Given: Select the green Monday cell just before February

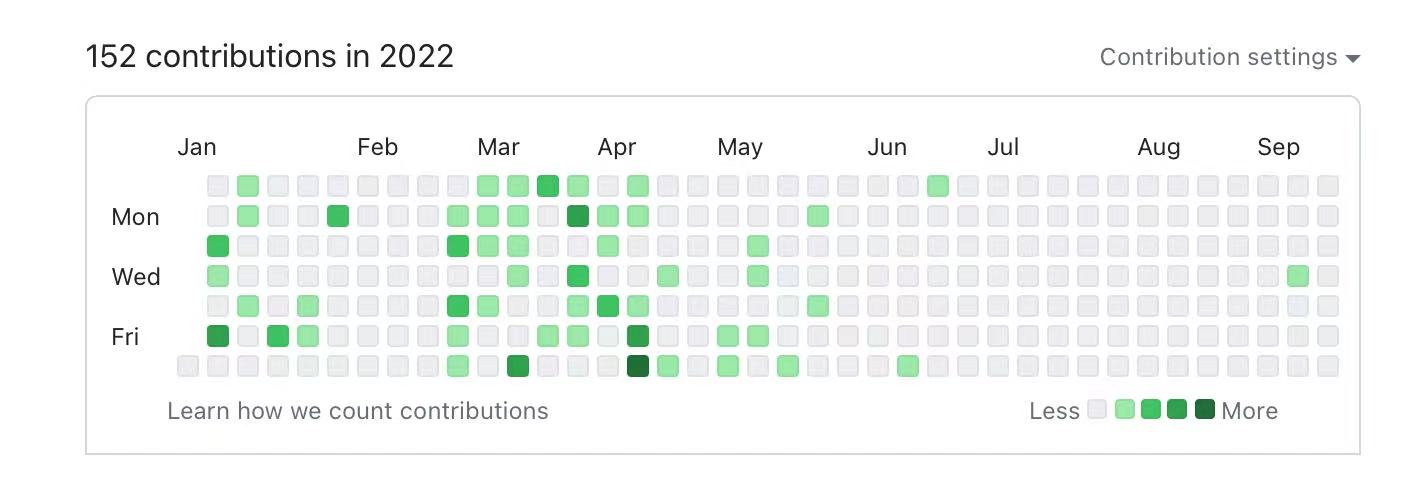Looking at the screenshot, I should click(x=338, y=216).
